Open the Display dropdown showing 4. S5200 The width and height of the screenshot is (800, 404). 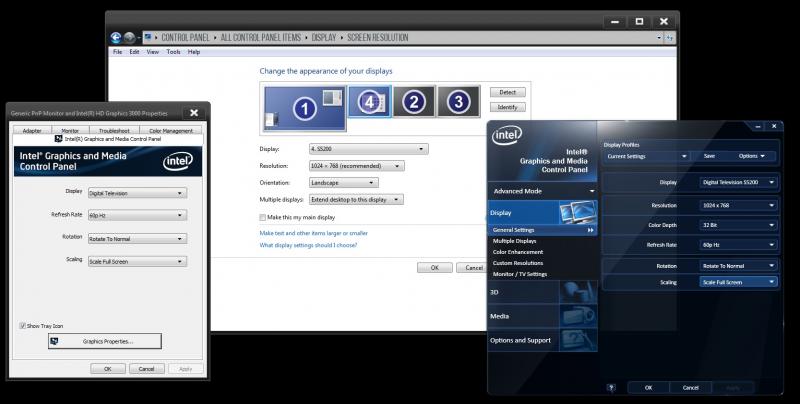pyautogui.click(x=368, y=149)
